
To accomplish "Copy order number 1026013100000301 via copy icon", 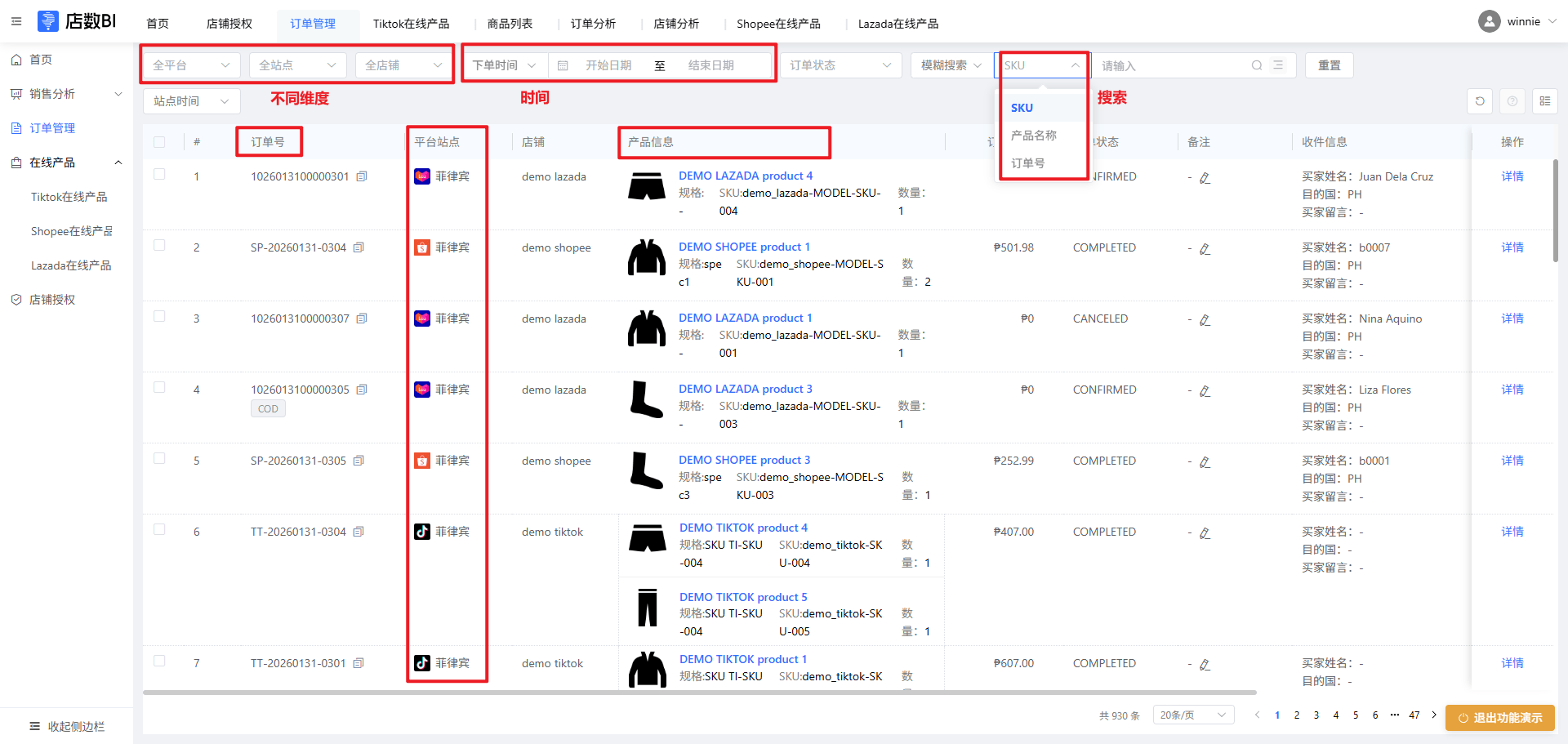I will point(362,176).
